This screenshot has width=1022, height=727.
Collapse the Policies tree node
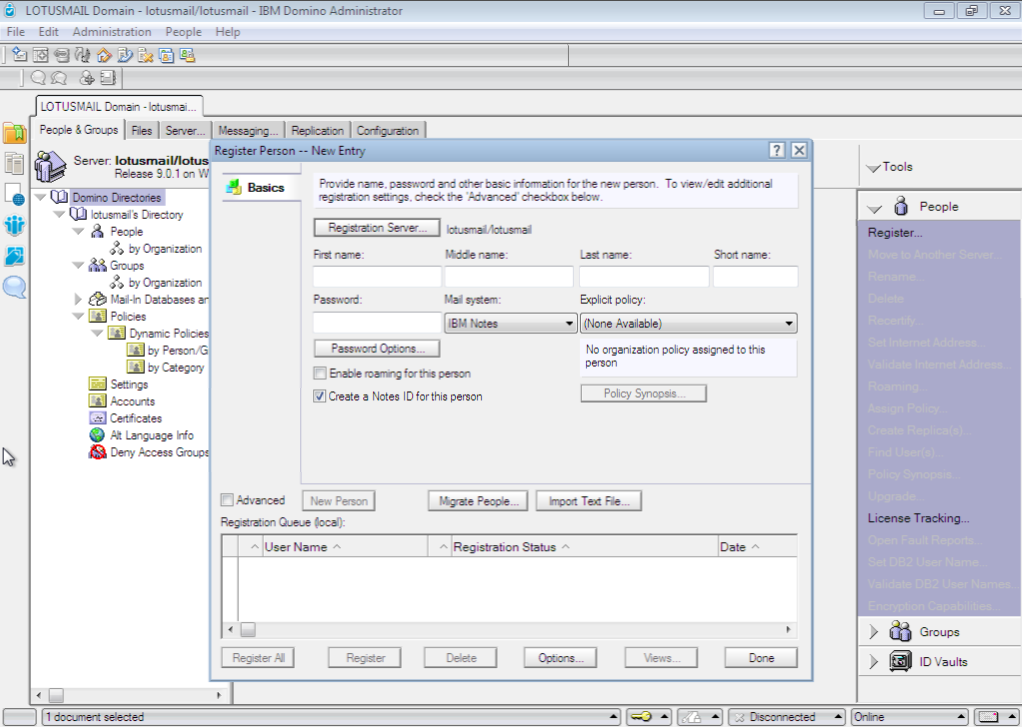(x=78, y=316)
